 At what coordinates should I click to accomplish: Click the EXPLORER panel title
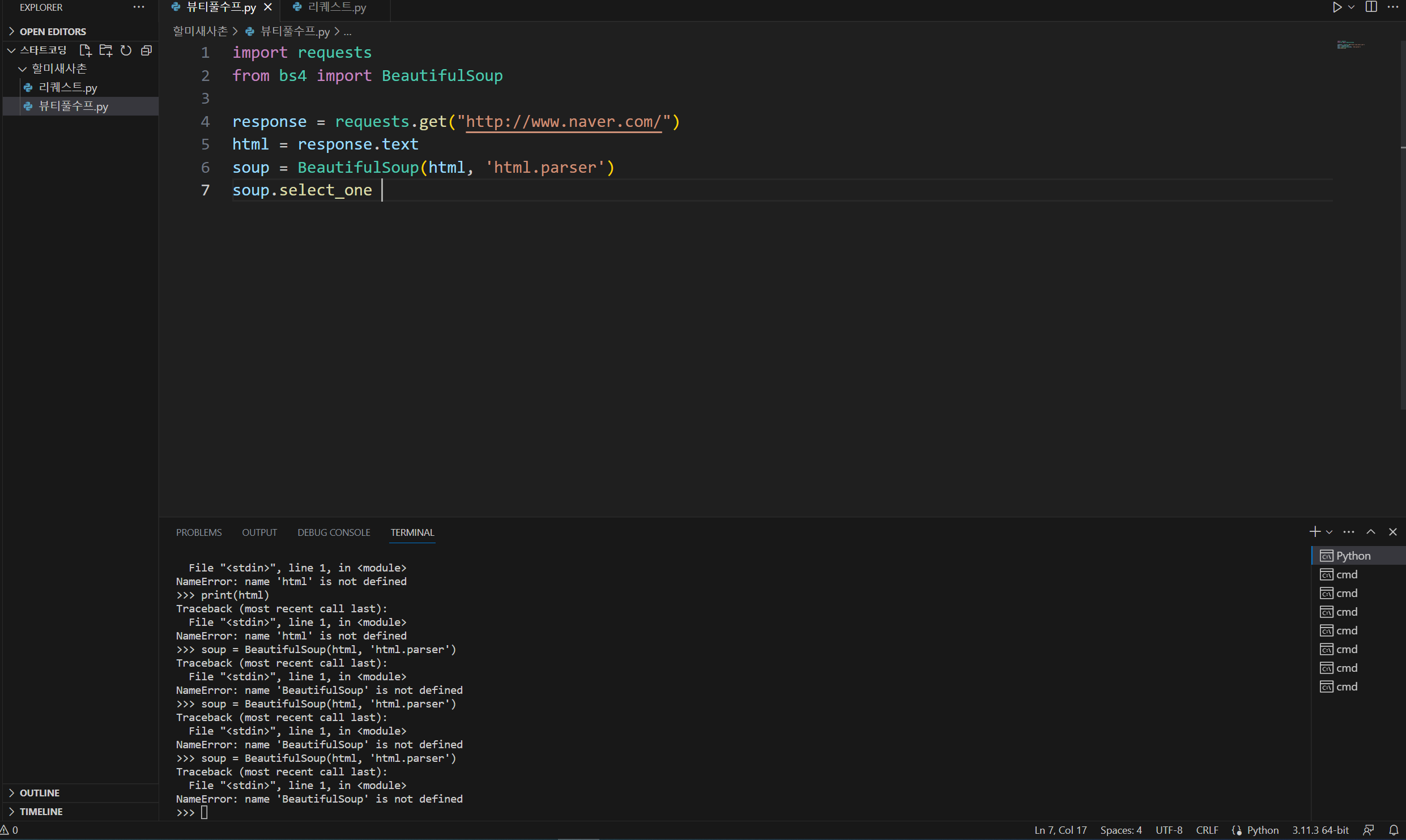(41, 7)
